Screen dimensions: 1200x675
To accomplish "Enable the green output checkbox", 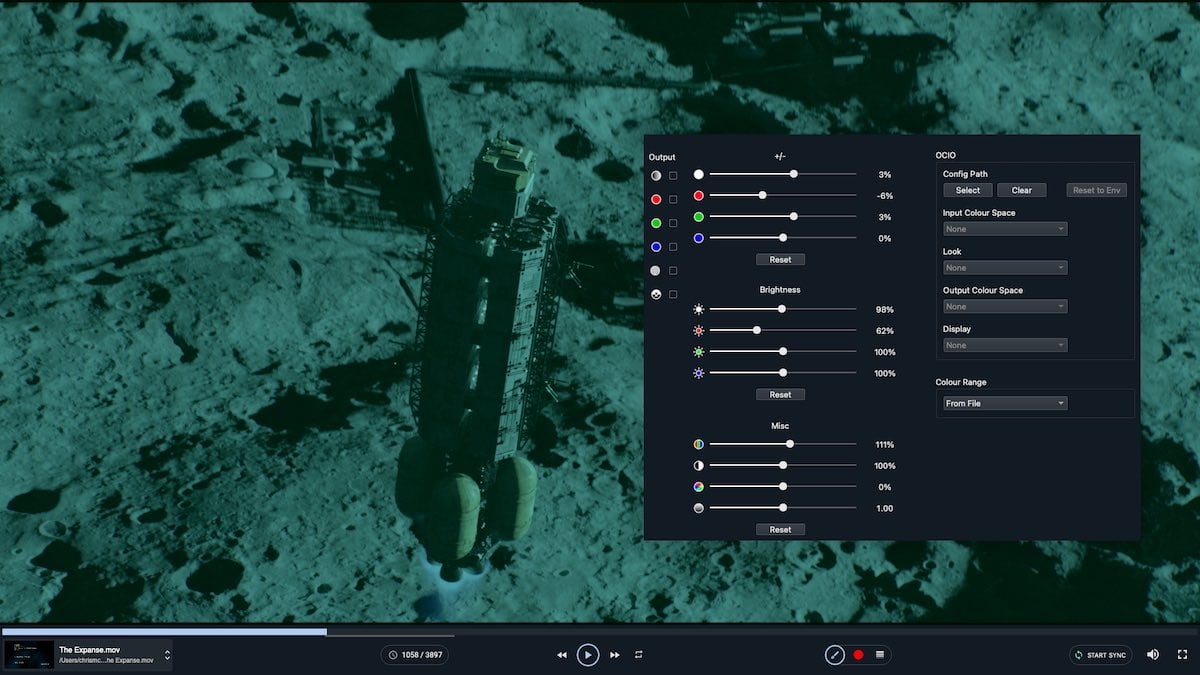I will pos(673,223).
